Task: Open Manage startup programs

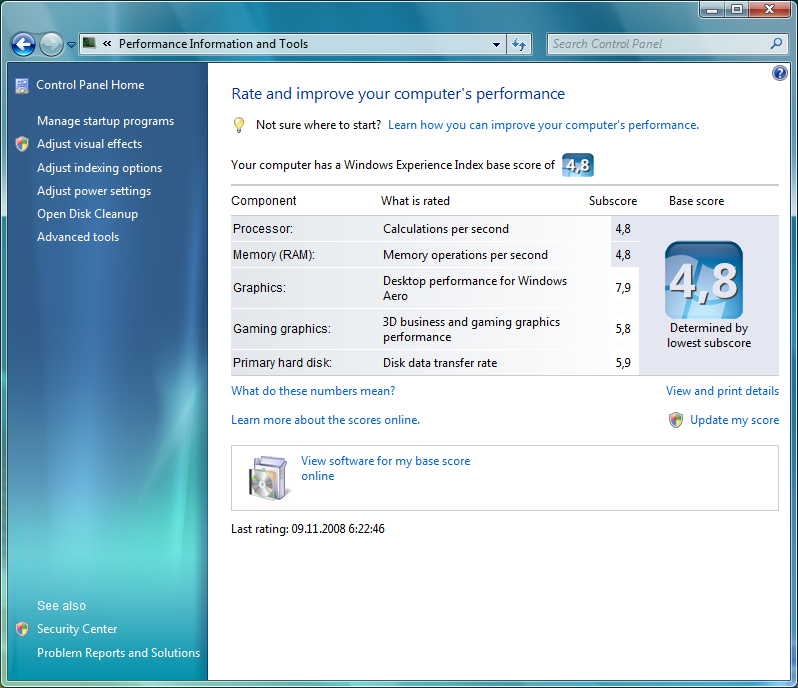Action: [105, 121]
